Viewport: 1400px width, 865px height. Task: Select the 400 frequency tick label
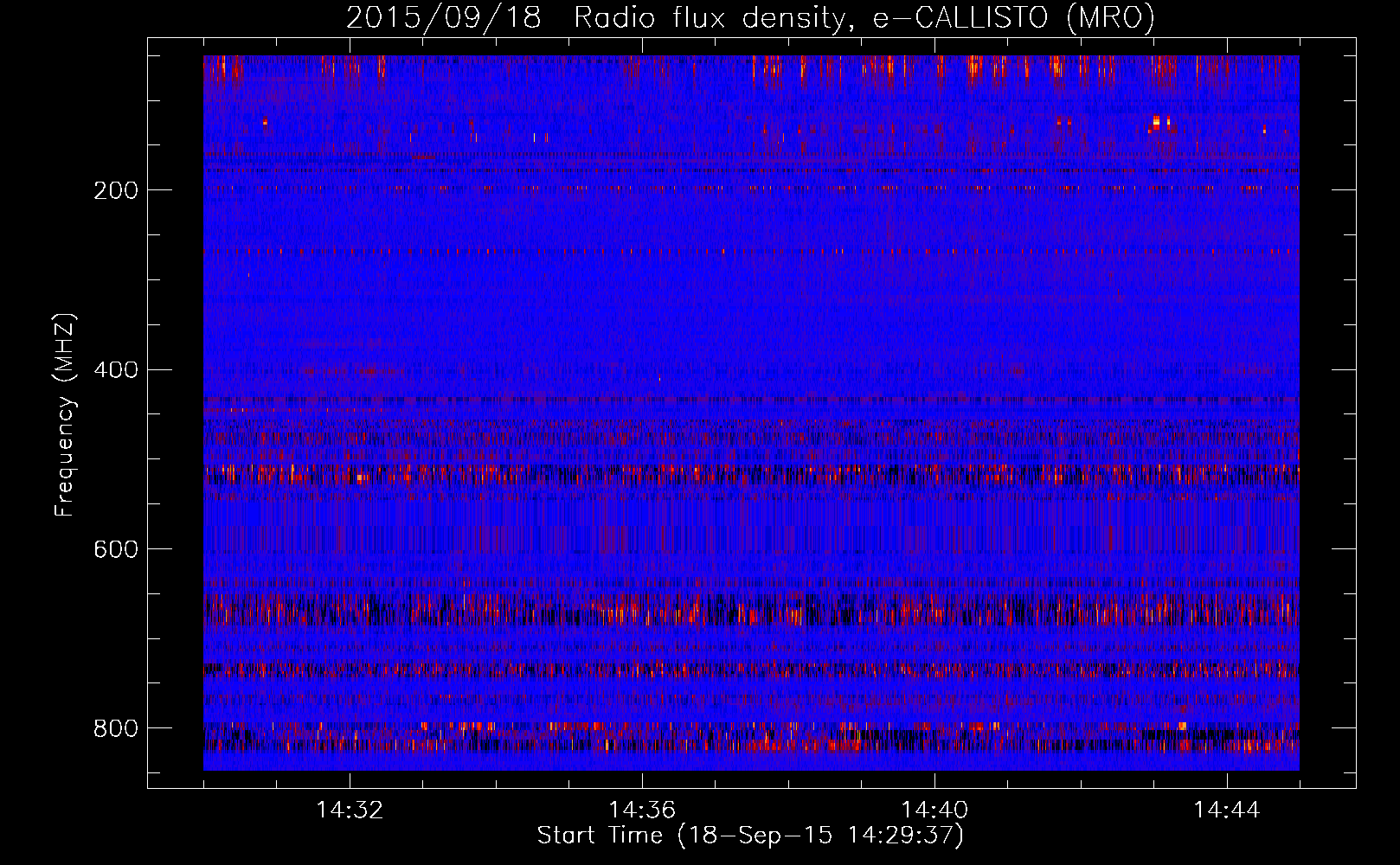click(116, 370)
